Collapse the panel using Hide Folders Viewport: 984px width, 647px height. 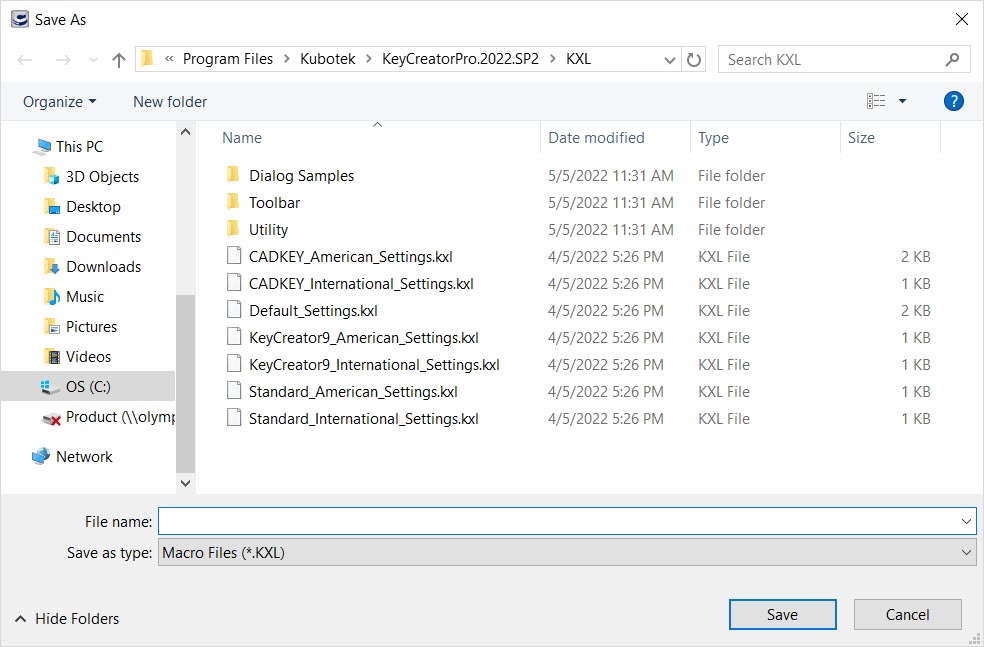66,618
